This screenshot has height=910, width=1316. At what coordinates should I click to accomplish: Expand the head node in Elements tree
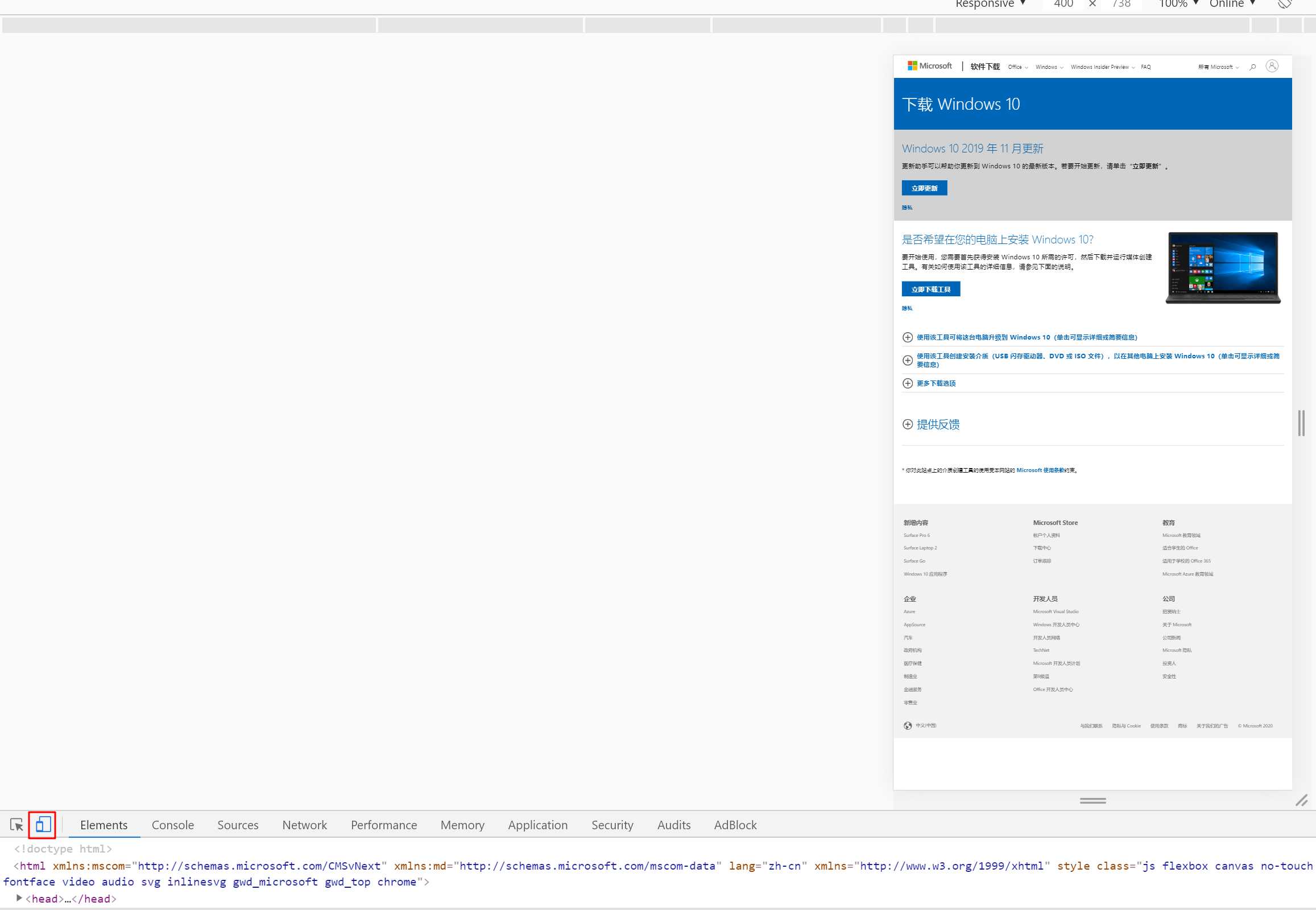[19, 898]
